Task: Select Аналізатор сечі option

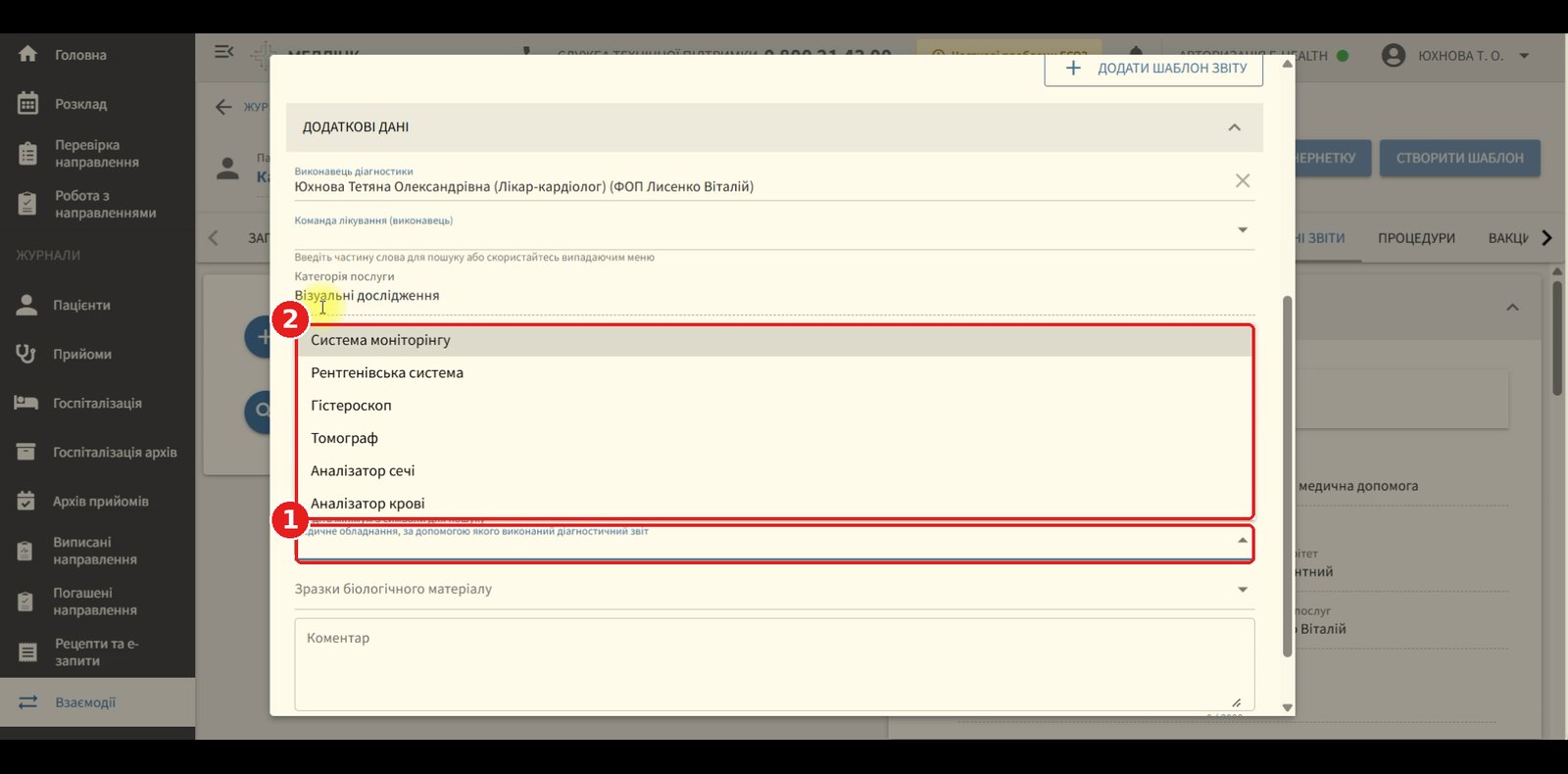Action: pyautogui.click(x=774, y=470)
